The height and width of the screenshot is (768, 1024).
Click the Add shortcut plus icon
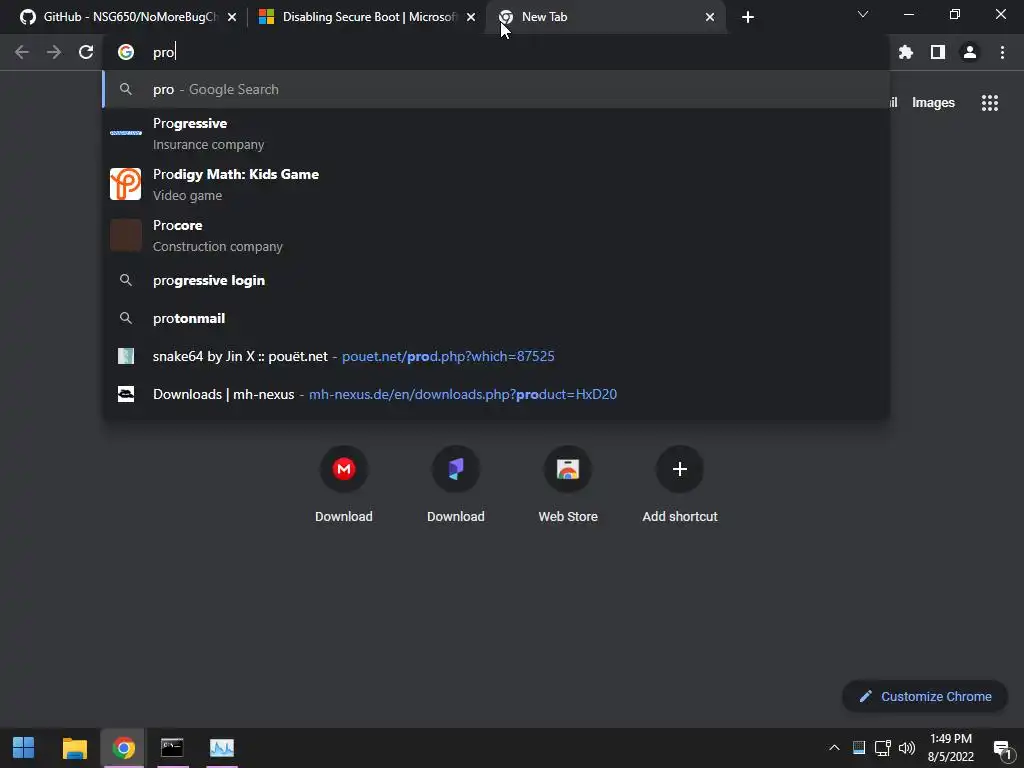tap(680, 469)
